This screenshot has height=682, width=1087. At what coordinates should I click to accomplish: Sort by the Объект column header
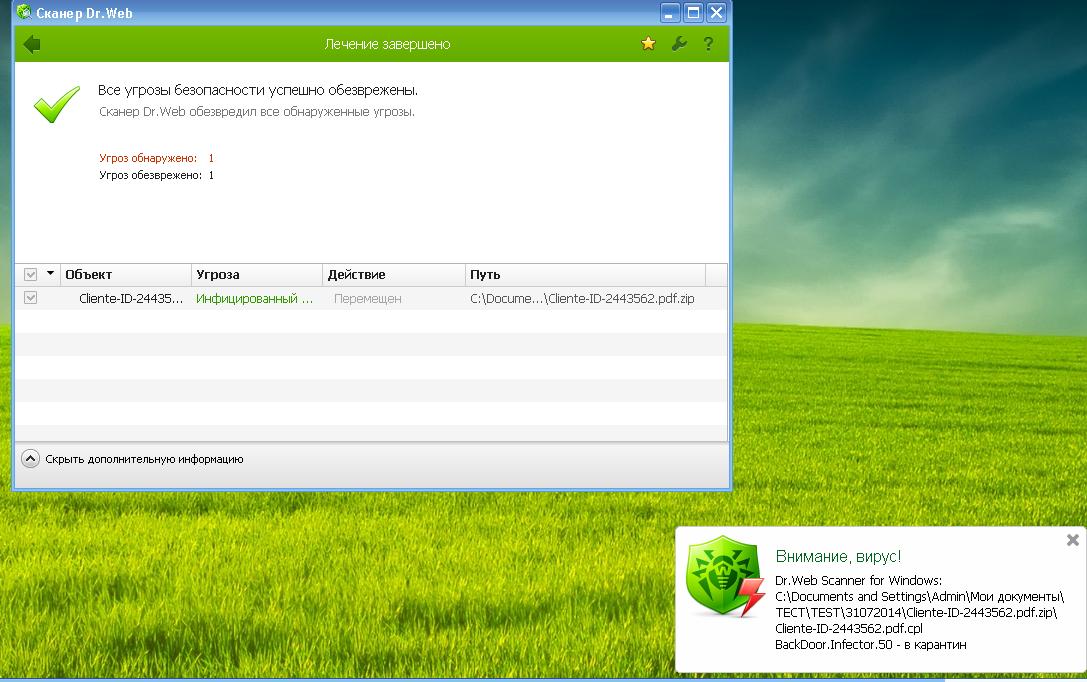tap(125, 275)
